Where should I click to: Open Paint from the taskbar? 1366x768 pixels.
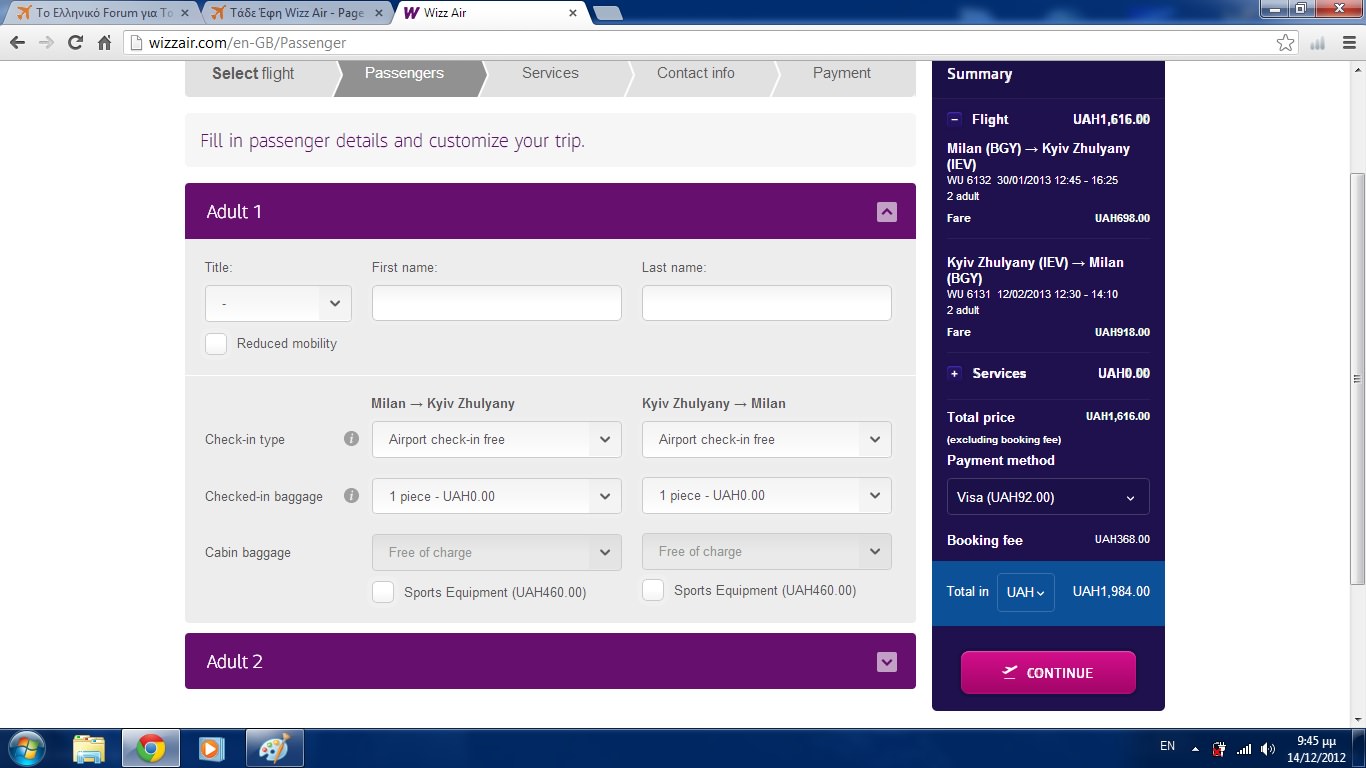click(273, 748)
